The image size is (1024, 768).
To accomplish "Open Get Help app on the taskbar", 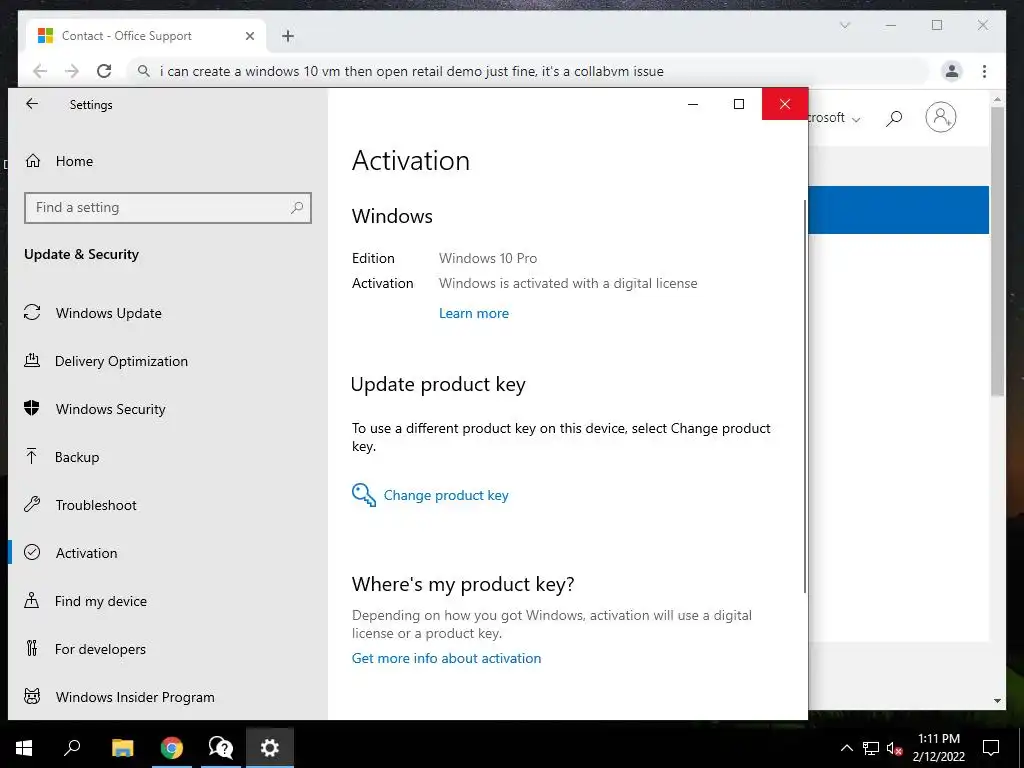I will coord(221,748).
